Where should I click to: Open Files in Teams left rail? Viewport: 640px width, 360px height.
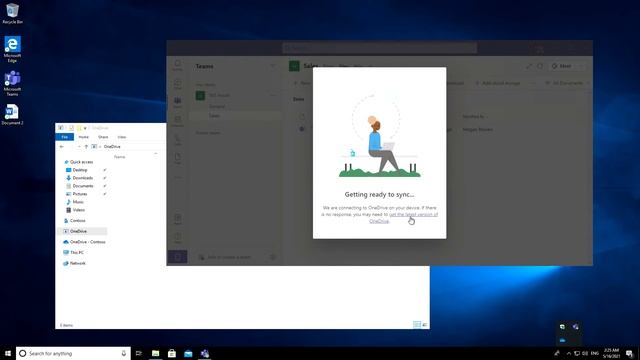178,158
